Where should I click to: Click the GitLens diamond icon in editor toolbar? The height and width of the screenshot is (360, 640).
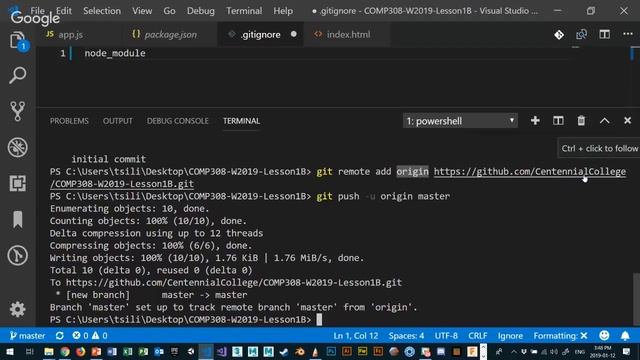pyautogui.click(x=559, y=35)
